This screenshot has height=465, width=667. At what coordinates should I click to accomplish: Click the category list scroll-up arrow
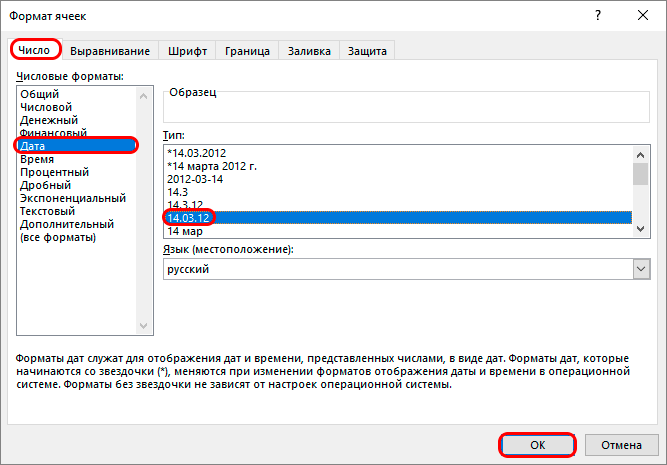tap(143, 96)
